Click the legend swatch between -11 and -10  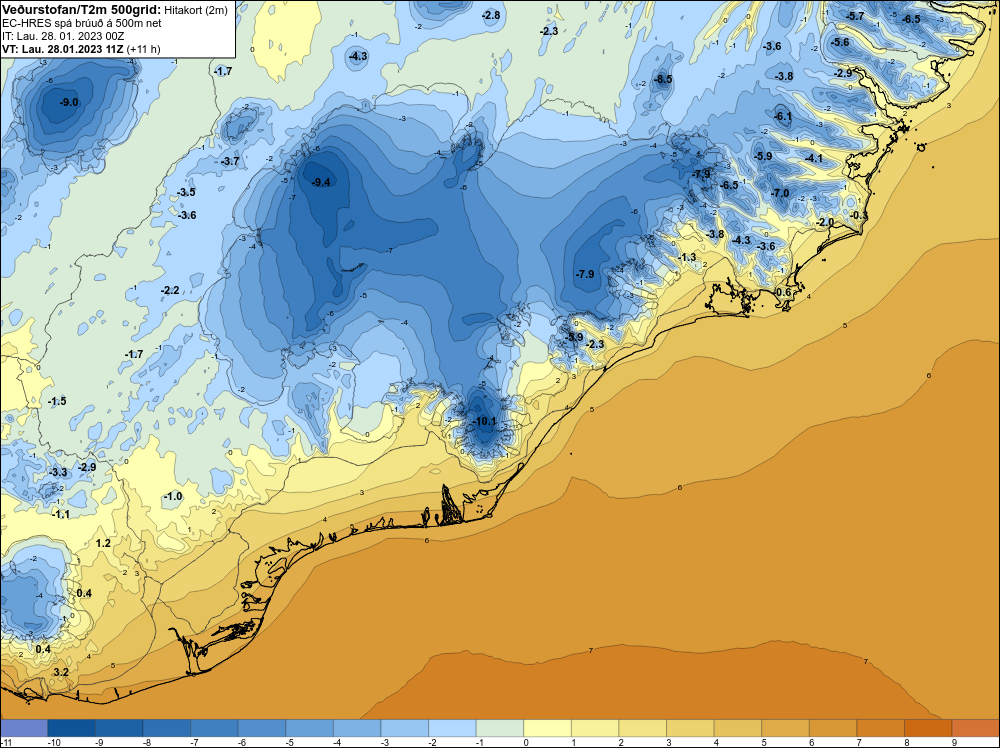click(24, 728)
